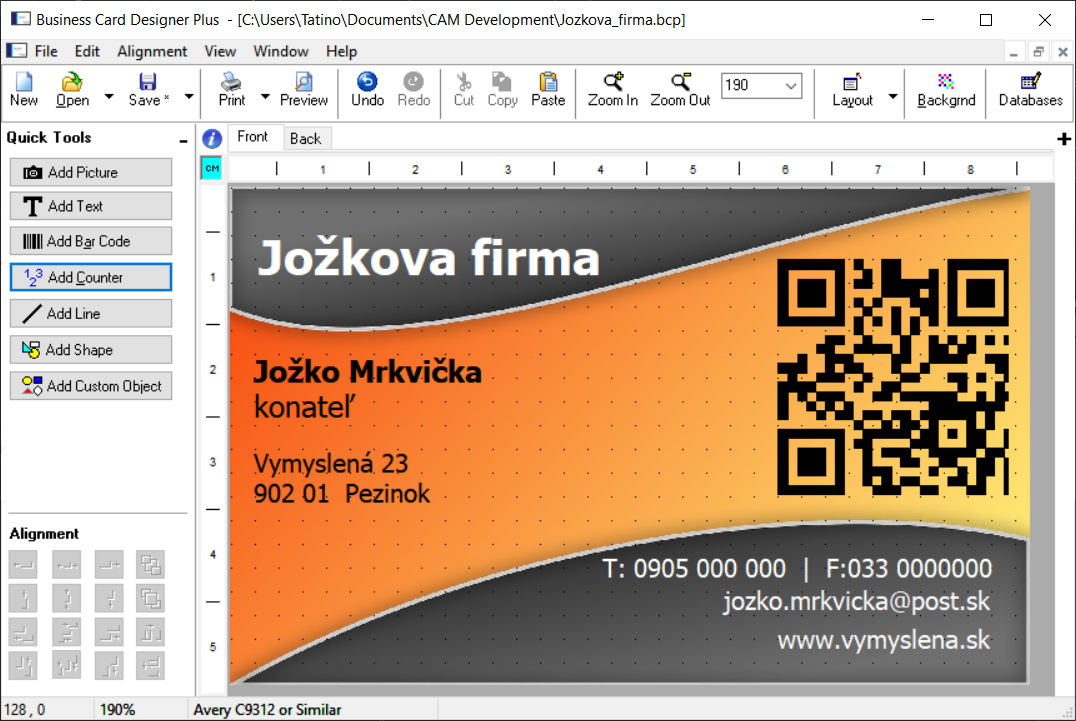
Task: Collapse the Quick Tools panel
Action: (183, 141)
